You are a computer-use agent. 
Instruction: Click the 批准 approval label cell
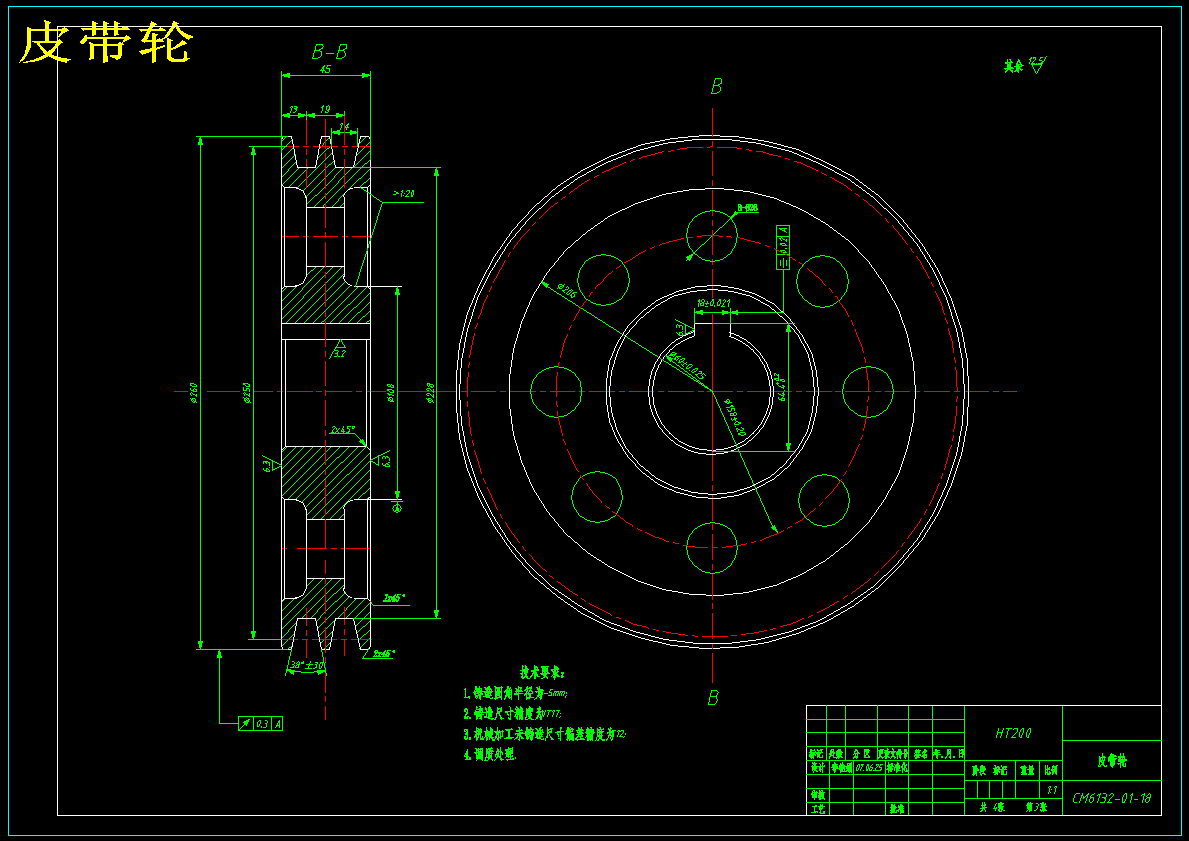pos(897,808)
